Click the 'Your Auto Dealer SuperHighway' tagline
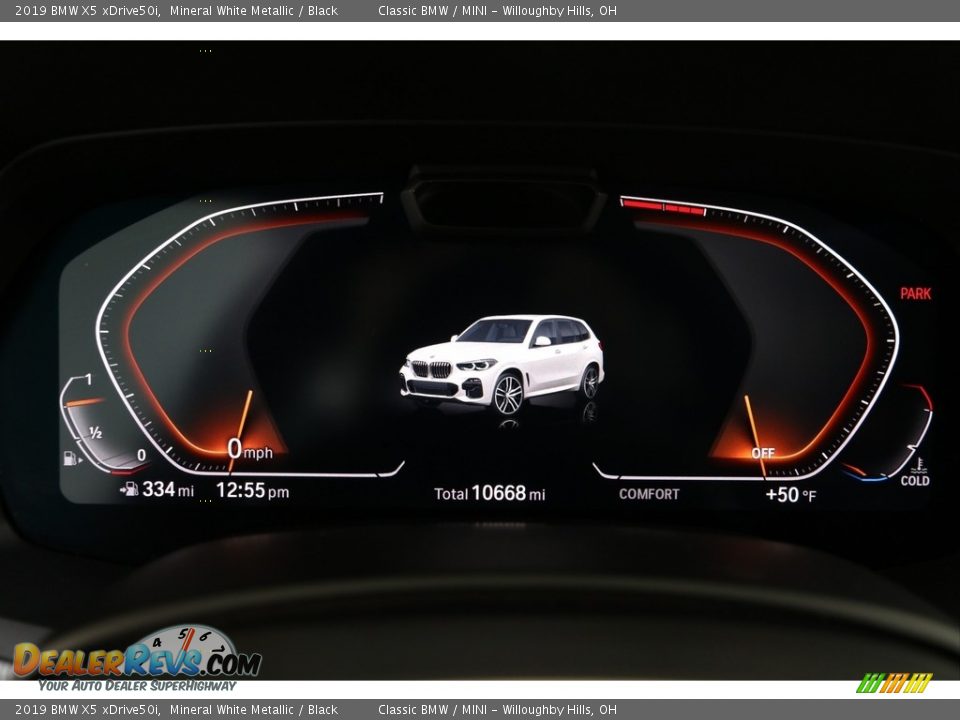 [137, 686]
